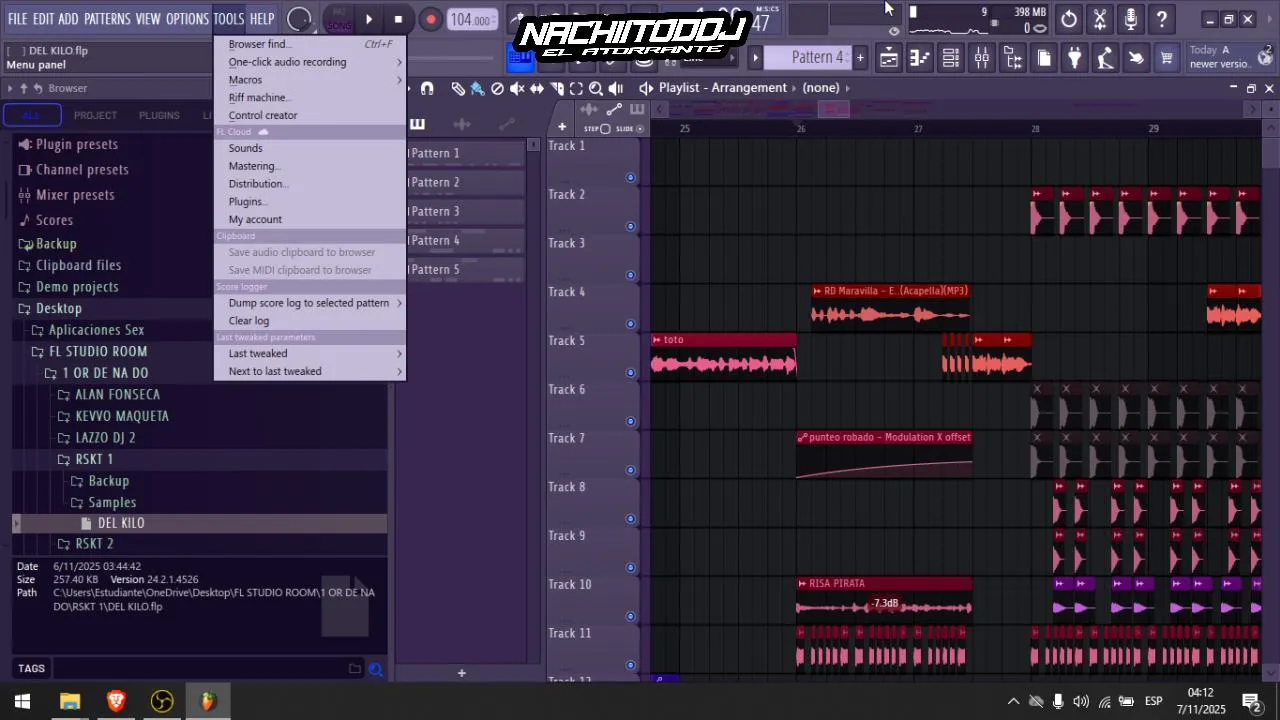This screenshot has width=1280, height=720.
Task: Select the playlist slice tool
Action: [557, 89]
